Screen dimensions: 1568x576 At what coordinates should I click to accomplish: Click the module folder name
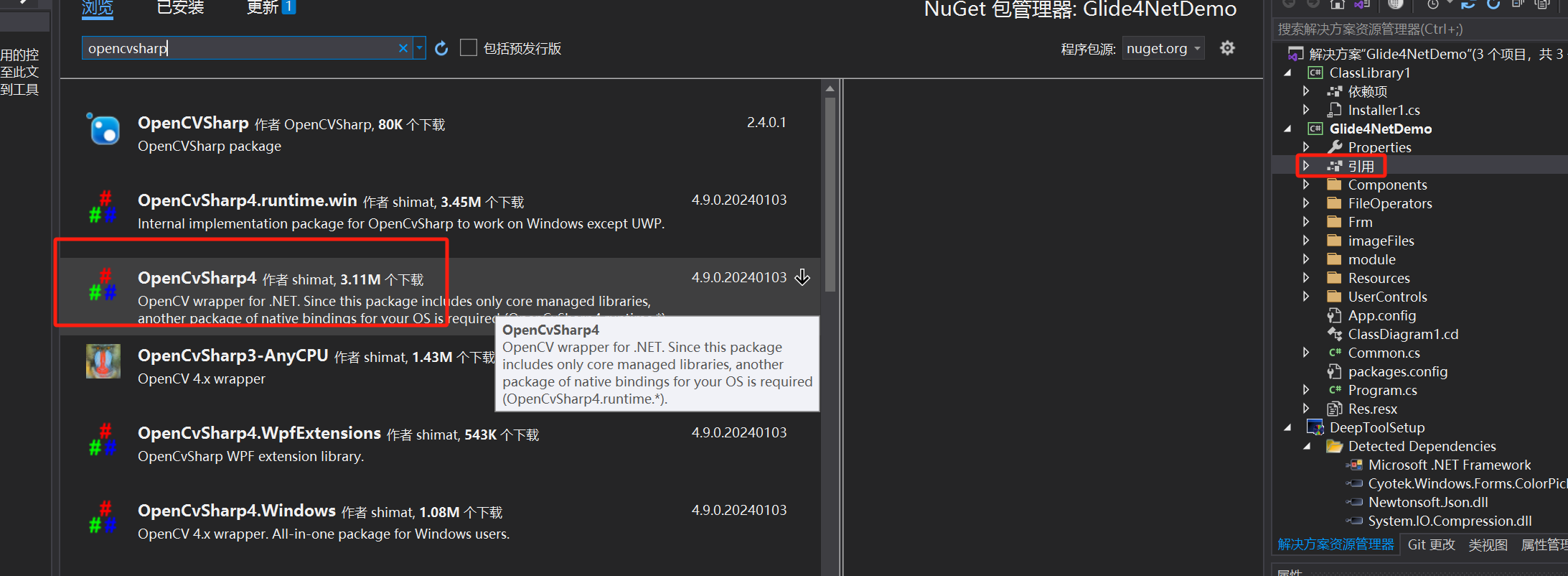pos(1371,259)
